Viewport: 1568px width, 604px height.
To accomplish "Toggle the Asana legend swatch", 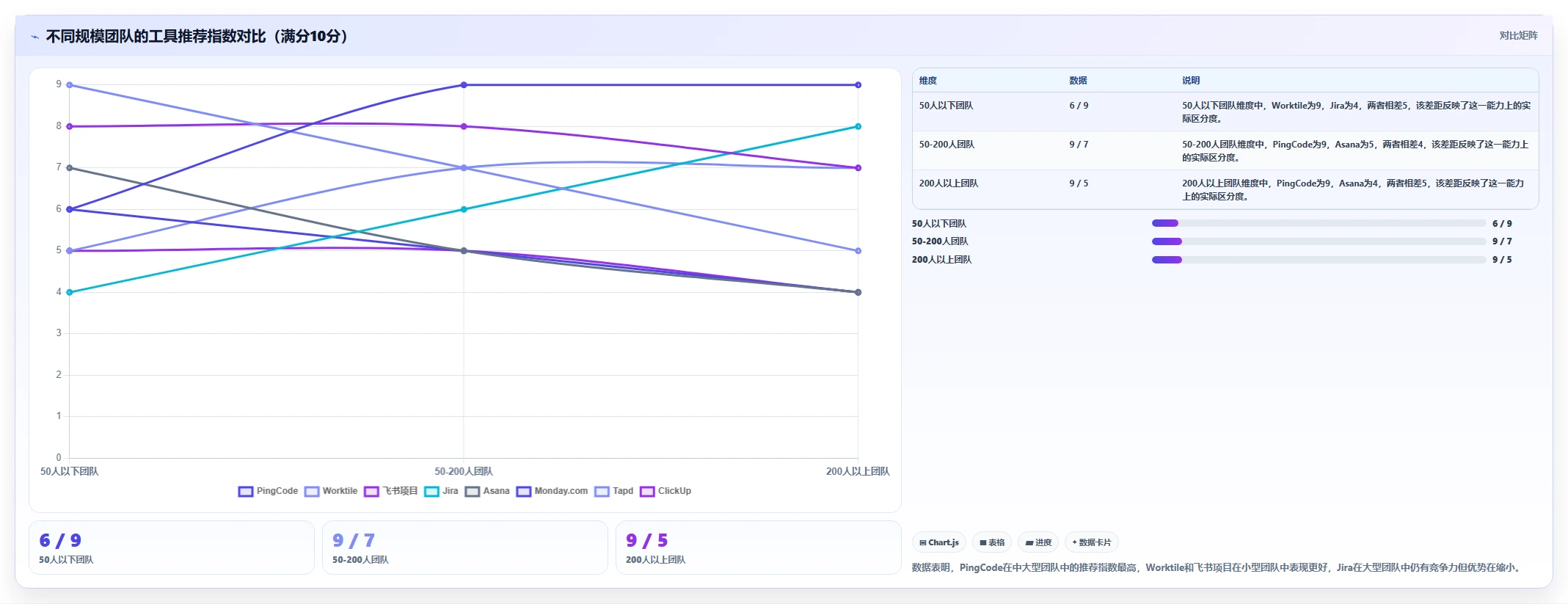I will (473, 492).
